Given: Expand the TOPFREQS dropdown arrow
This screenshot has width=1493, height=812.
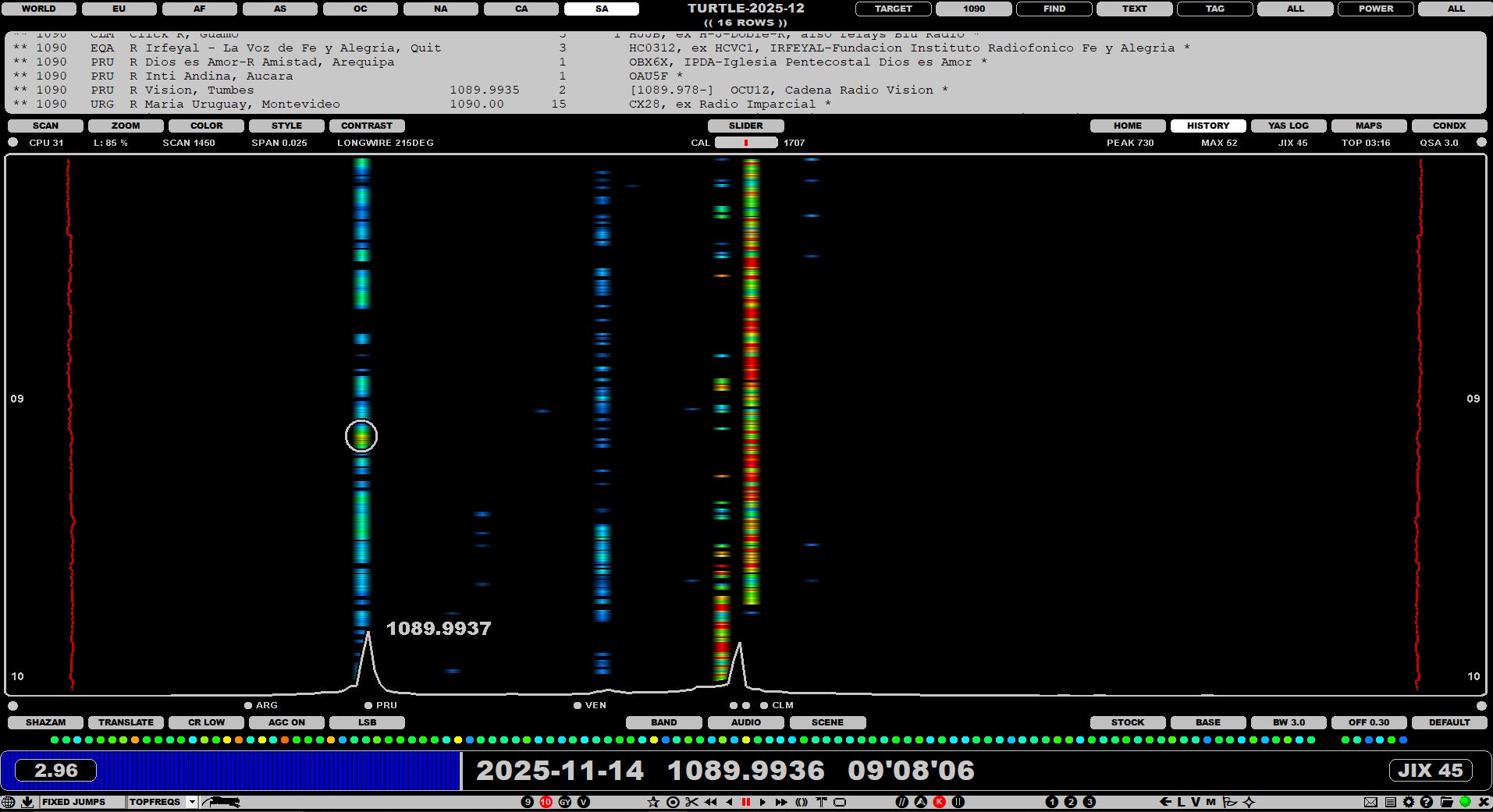Looking at the screenshot, I should point(192,802).
